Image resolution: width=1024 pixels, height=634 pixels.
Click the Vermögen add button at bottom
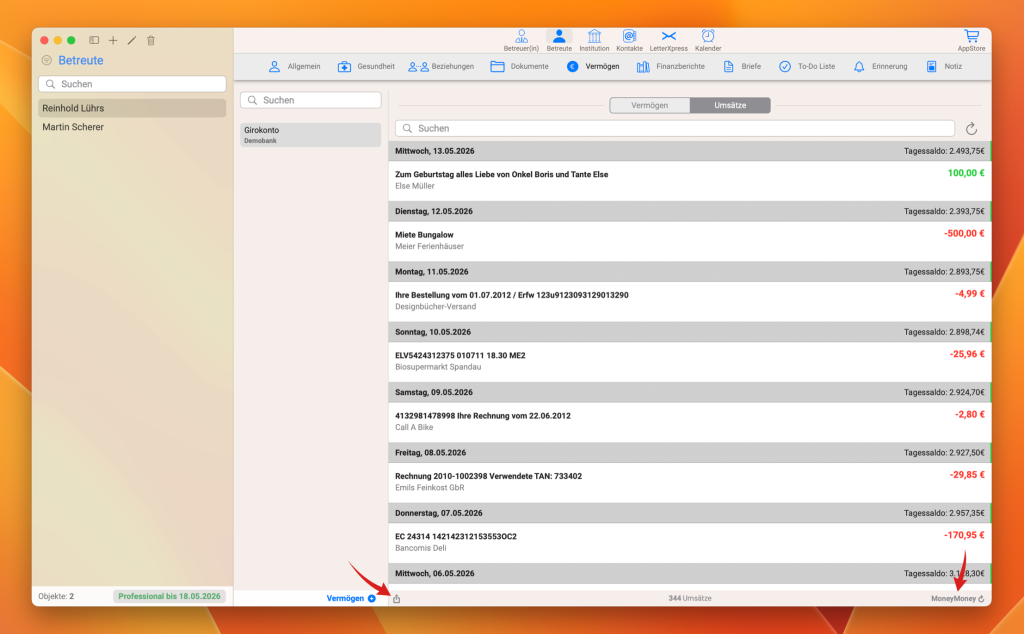[x=351, y=598]
